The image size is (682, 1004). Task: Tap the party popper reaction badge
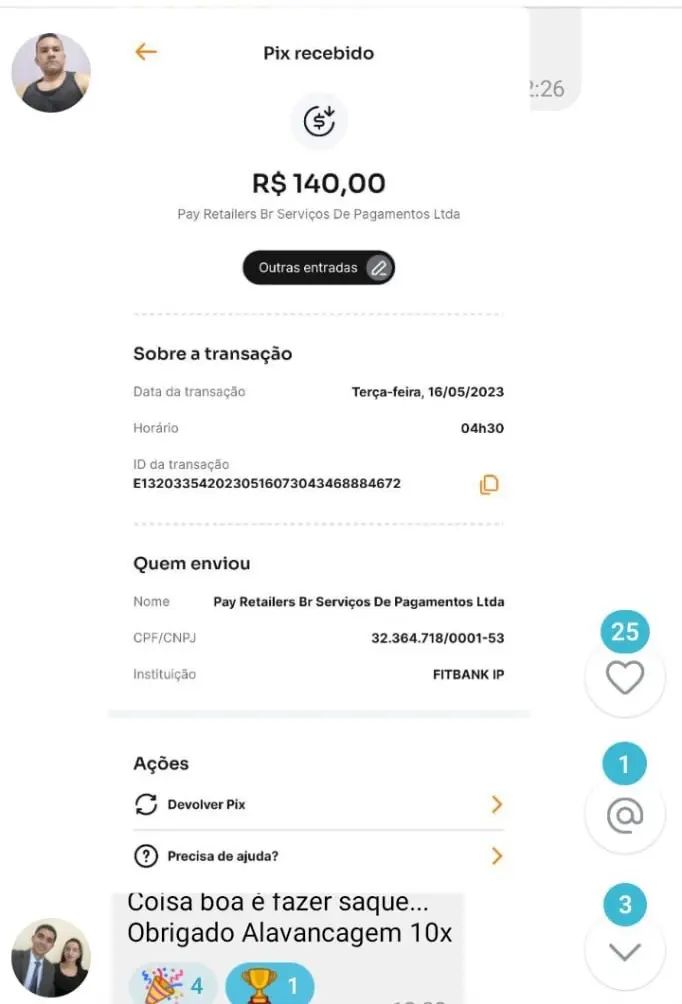pyautogui.click(x=172, y=985)
